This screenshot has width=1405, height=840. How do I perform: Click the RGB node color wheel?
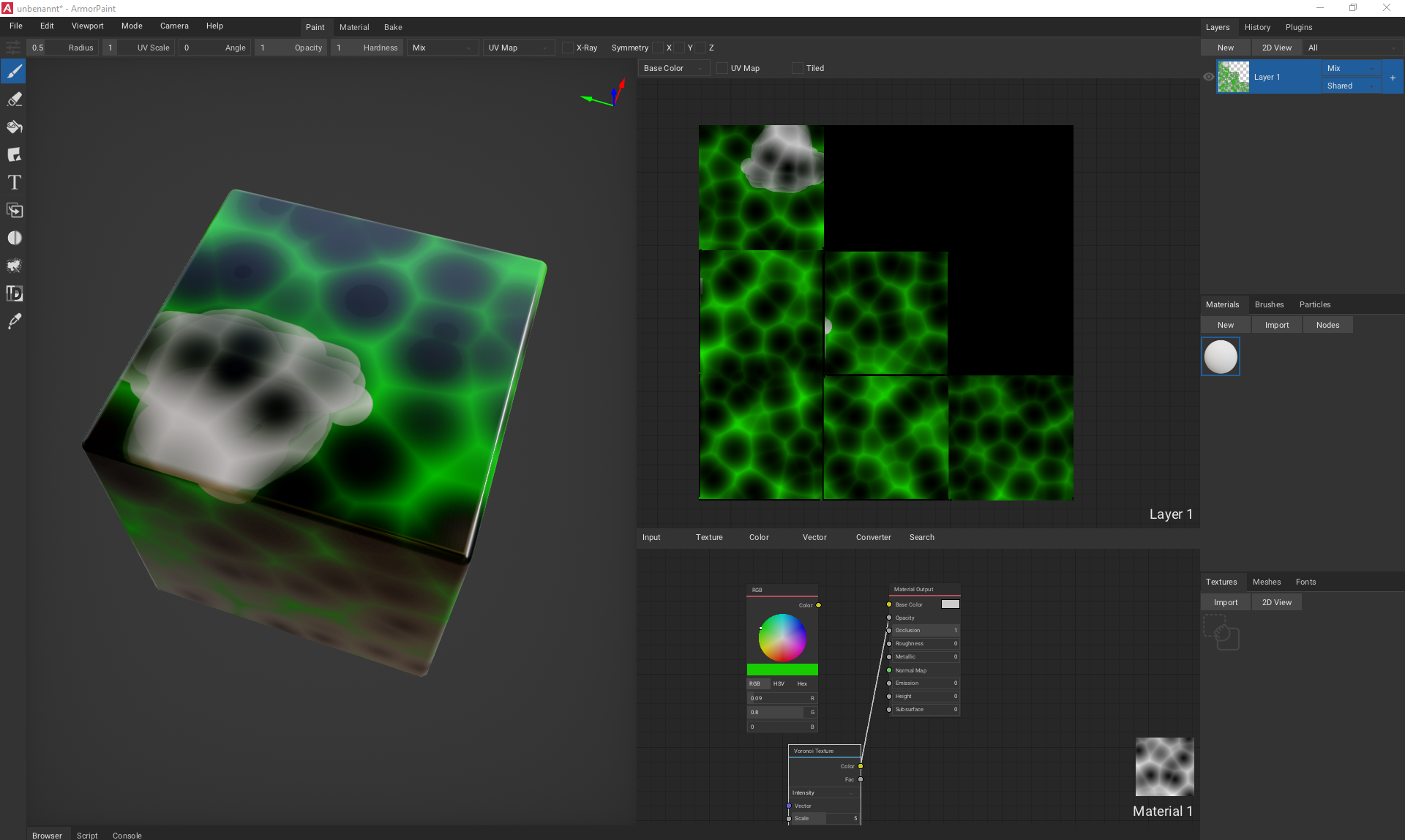(x=782, y=638)
